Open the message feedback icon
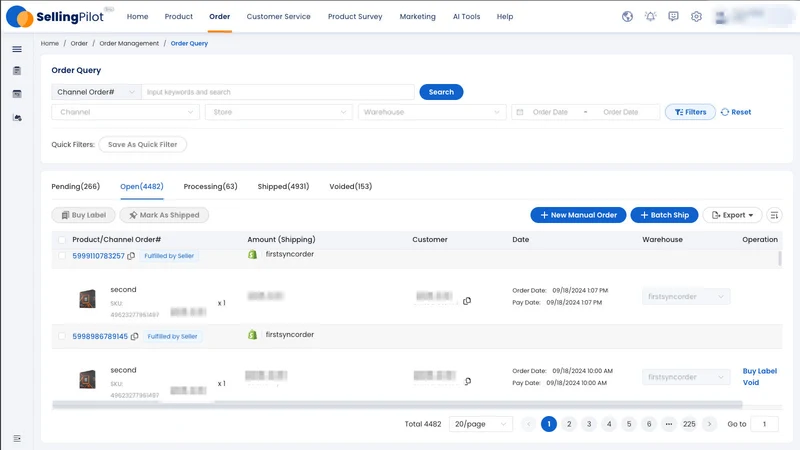 (673, 16)
